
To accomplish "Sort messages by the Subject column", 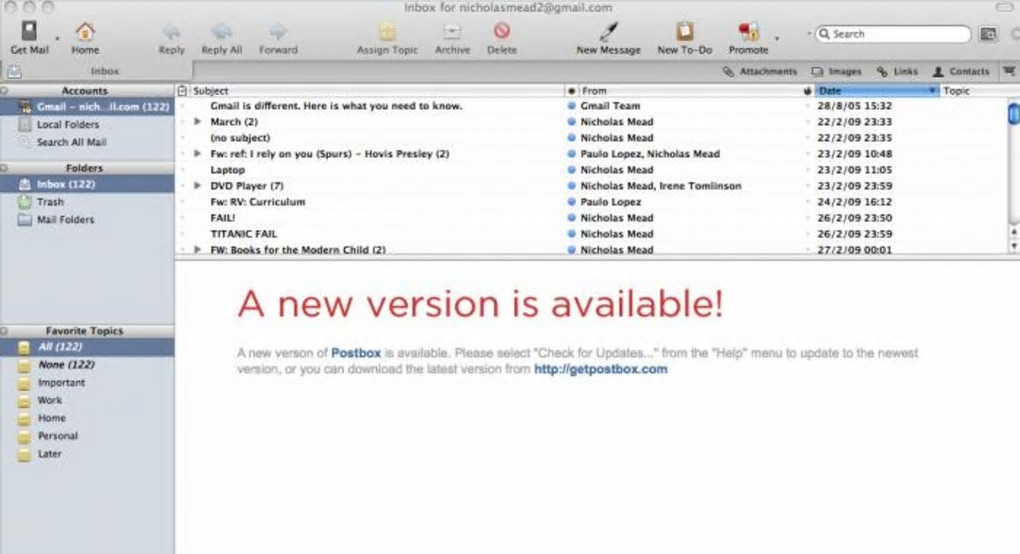I will pos(377,91).
